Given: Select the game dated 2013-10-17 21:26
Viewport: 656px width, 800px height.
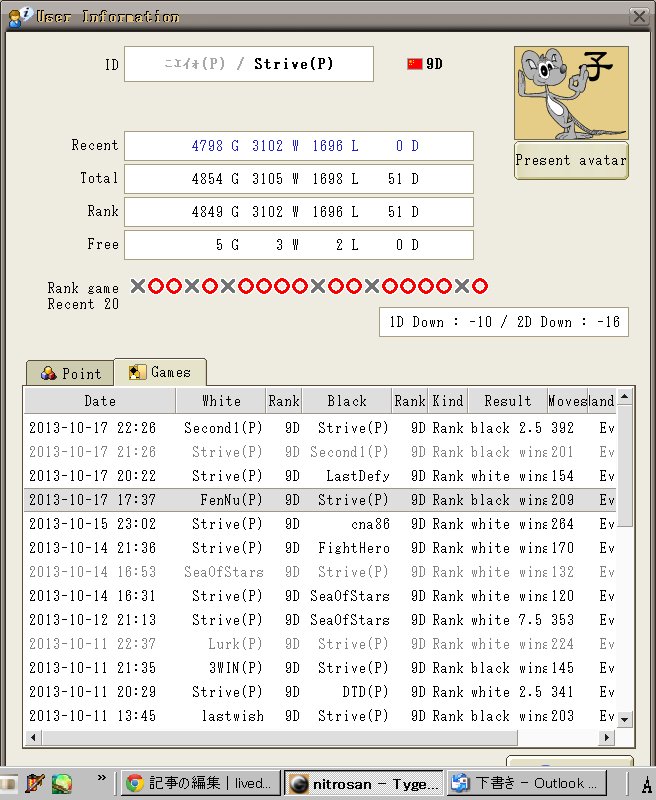Looking at the screenshot, I should (x=320, y=452).
